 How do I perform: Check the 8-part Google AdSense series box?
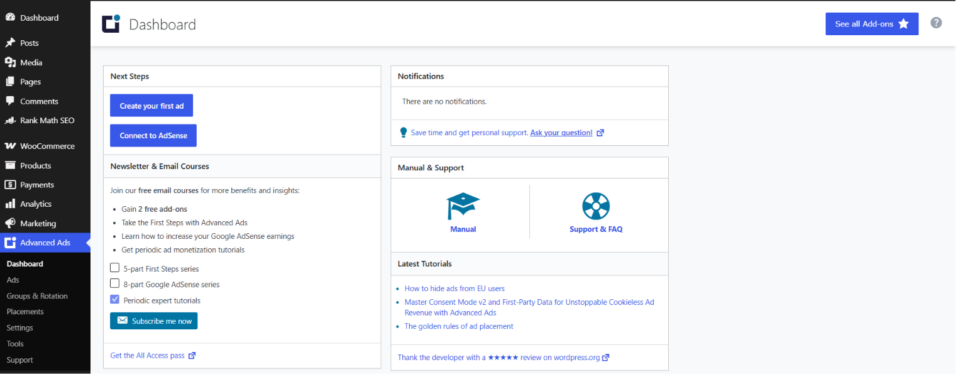[115, 284]
